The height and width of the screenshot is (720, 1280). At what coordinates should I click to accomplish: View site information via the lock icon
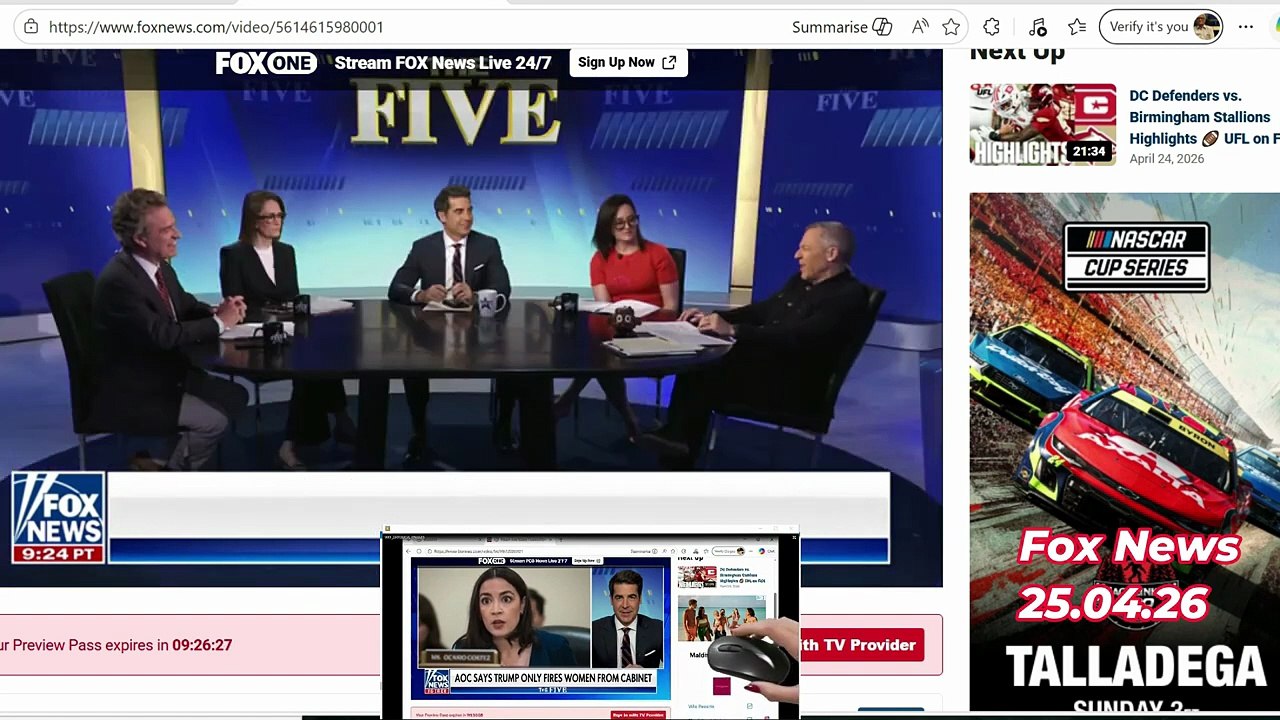click(31, 27)
